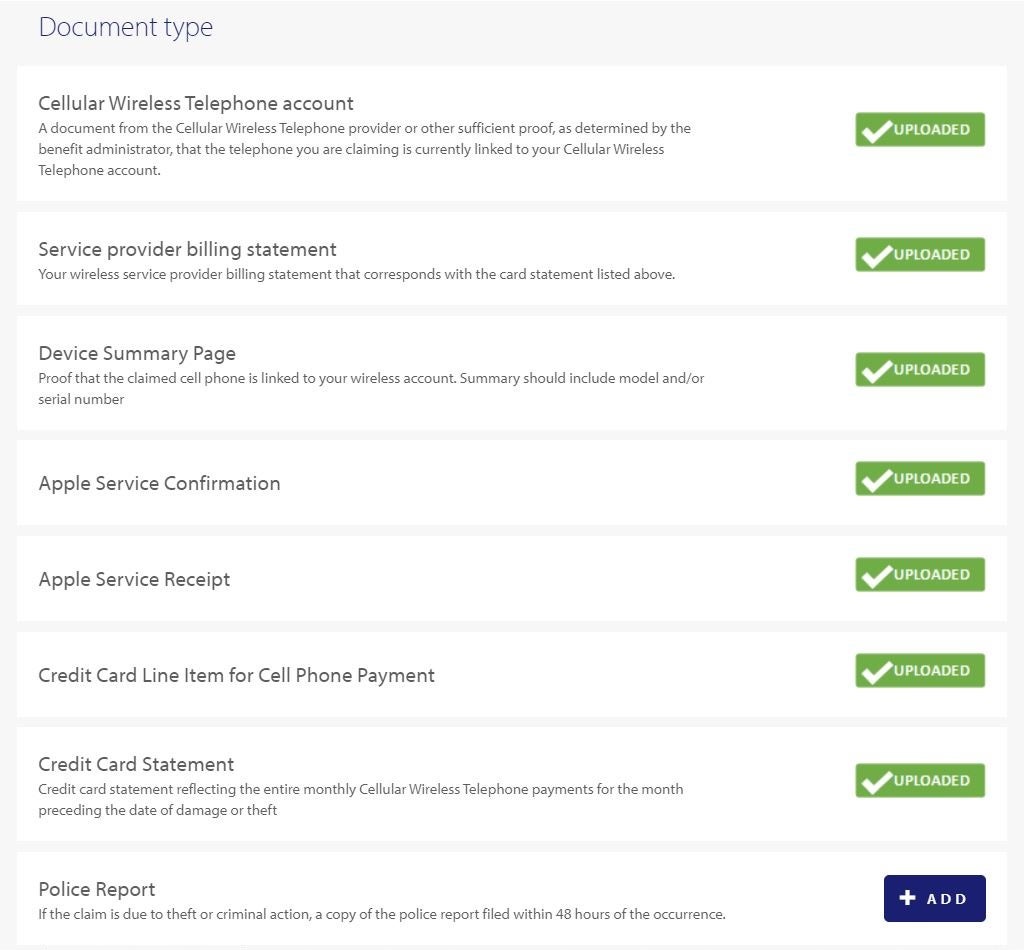Click the checkmark icon beside Service provider billing statement

click(875, 254)
